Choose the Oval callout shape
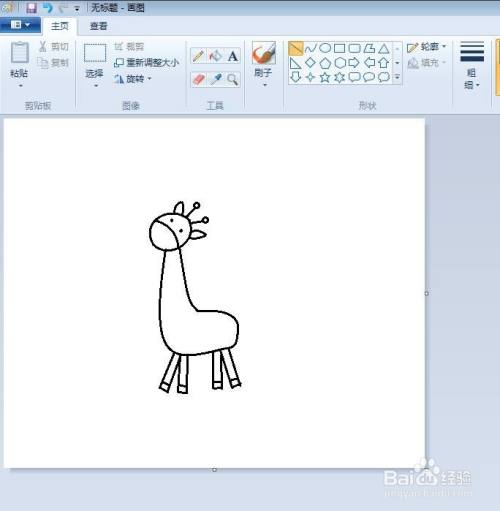Screen dimensions: 500x511 tap(369, 77)
